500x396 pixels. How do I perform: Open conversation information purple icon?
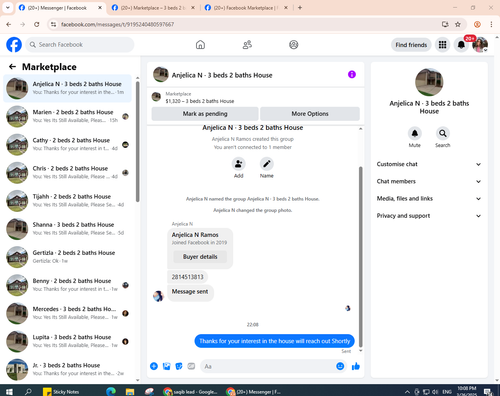point(352,74)
